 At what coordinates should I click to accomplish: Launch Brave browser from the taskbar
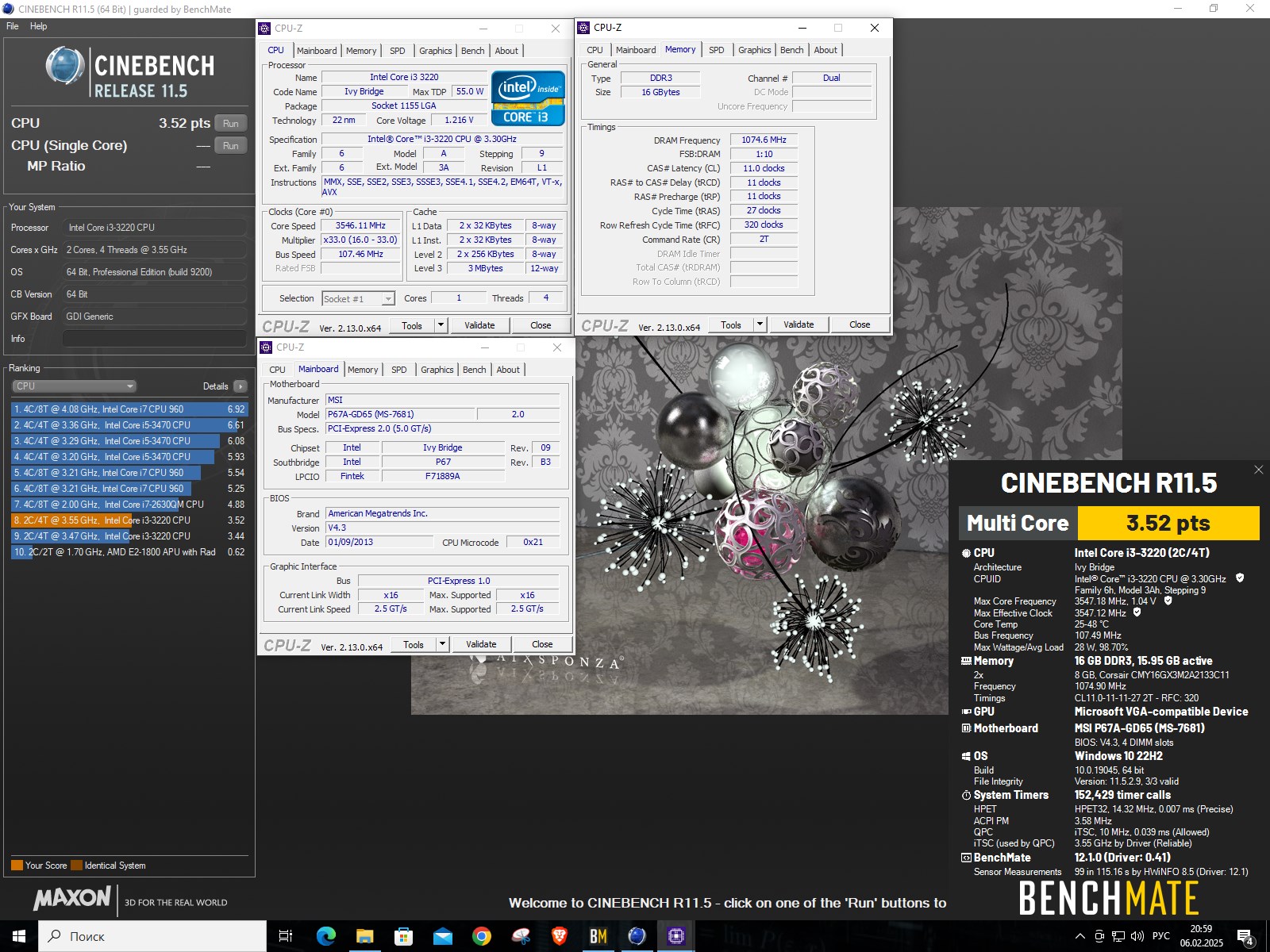coord(559,936)
